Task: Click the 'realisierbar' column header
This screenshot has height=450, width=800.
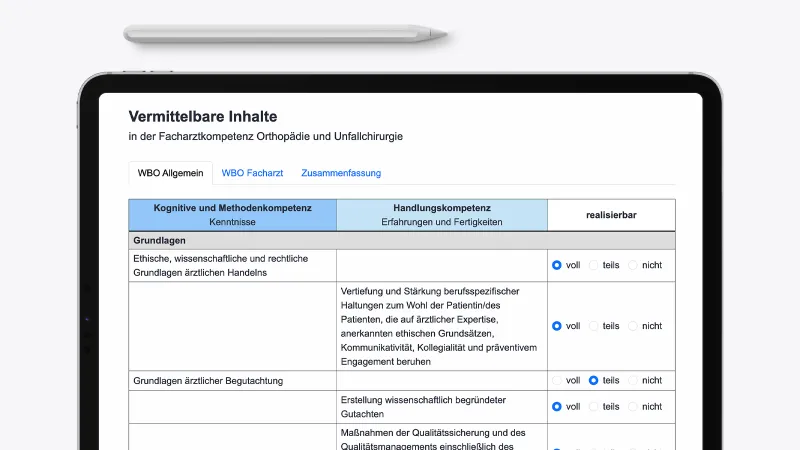Action: [611, 215]
